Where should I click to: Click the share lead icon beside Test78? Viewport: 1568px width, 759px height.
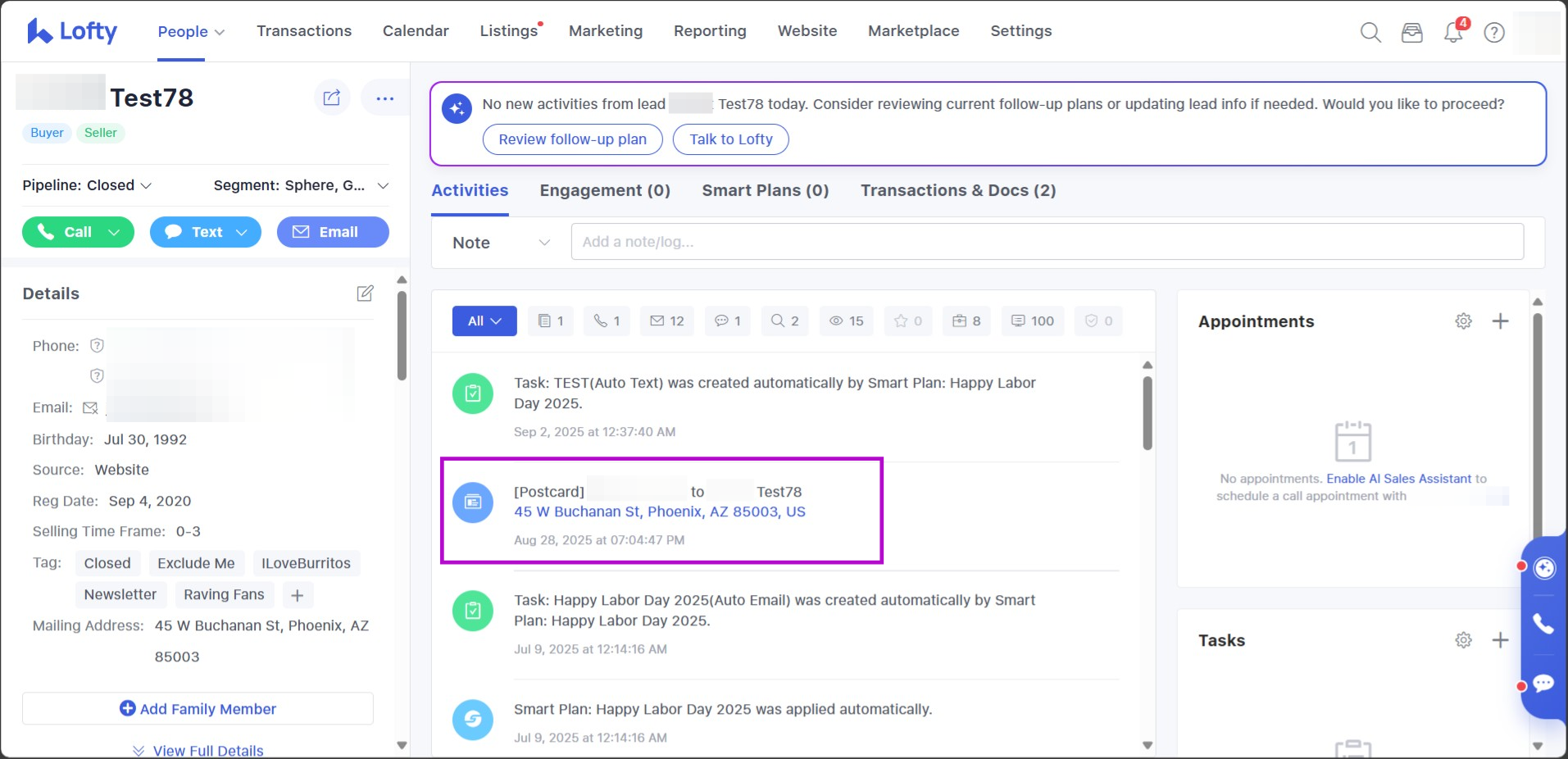click(x=332, y=98)
